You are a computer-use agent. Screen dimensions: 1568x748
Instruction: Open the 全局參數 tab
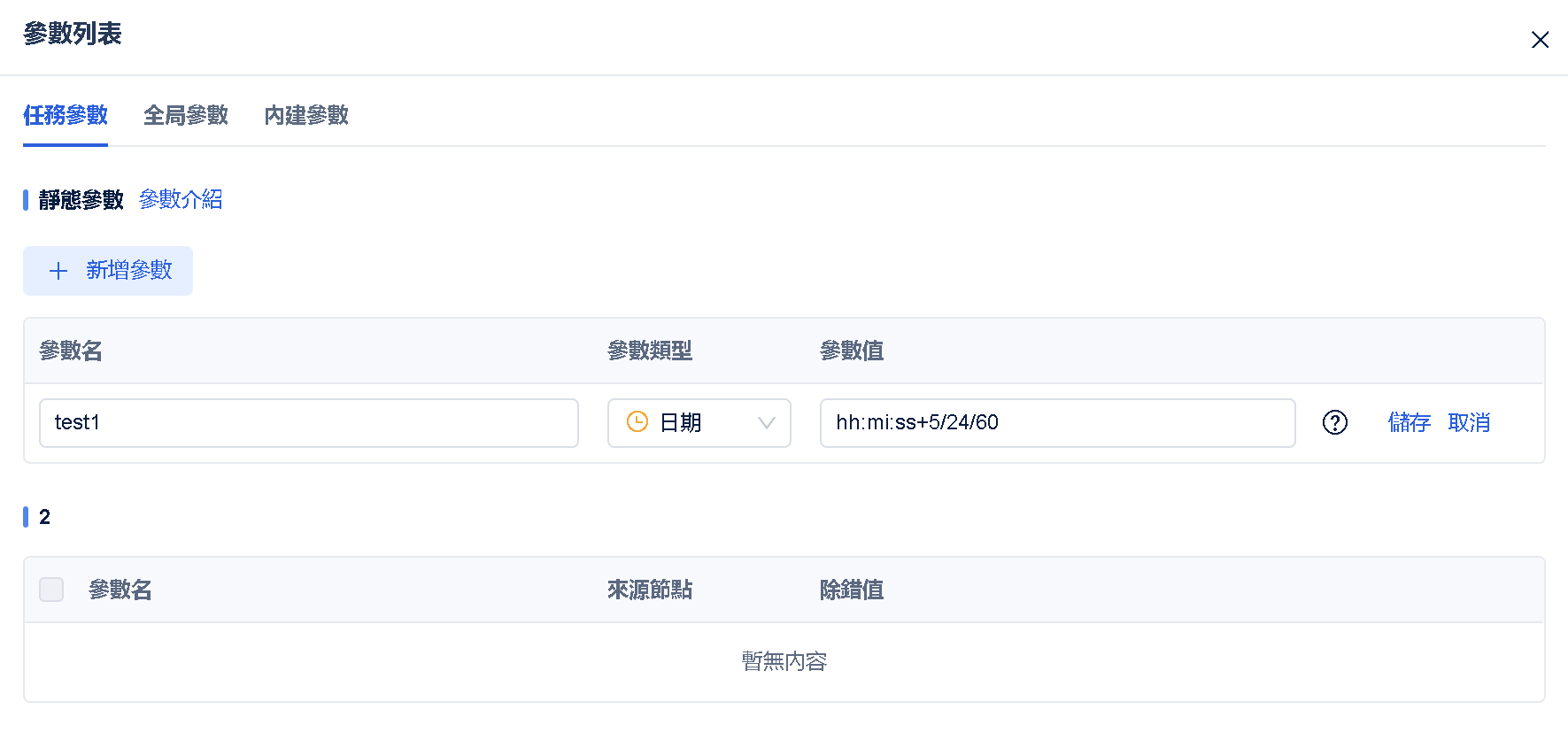point(186,115)
